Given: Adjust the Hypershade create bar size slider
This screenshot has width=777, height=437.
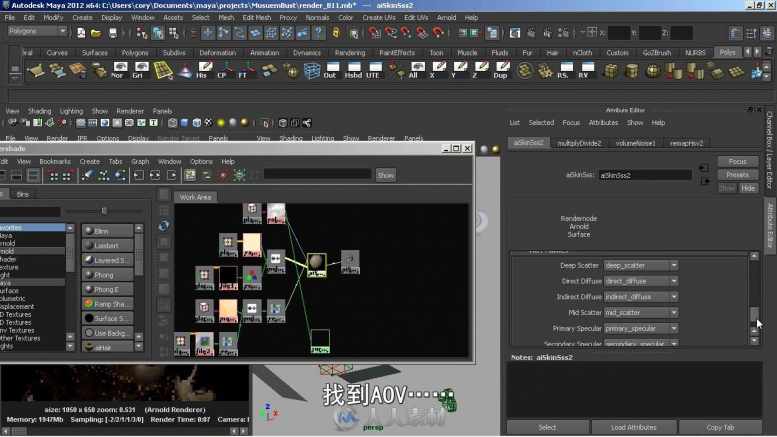Looking at the screenshot, I should coord(104,211).
